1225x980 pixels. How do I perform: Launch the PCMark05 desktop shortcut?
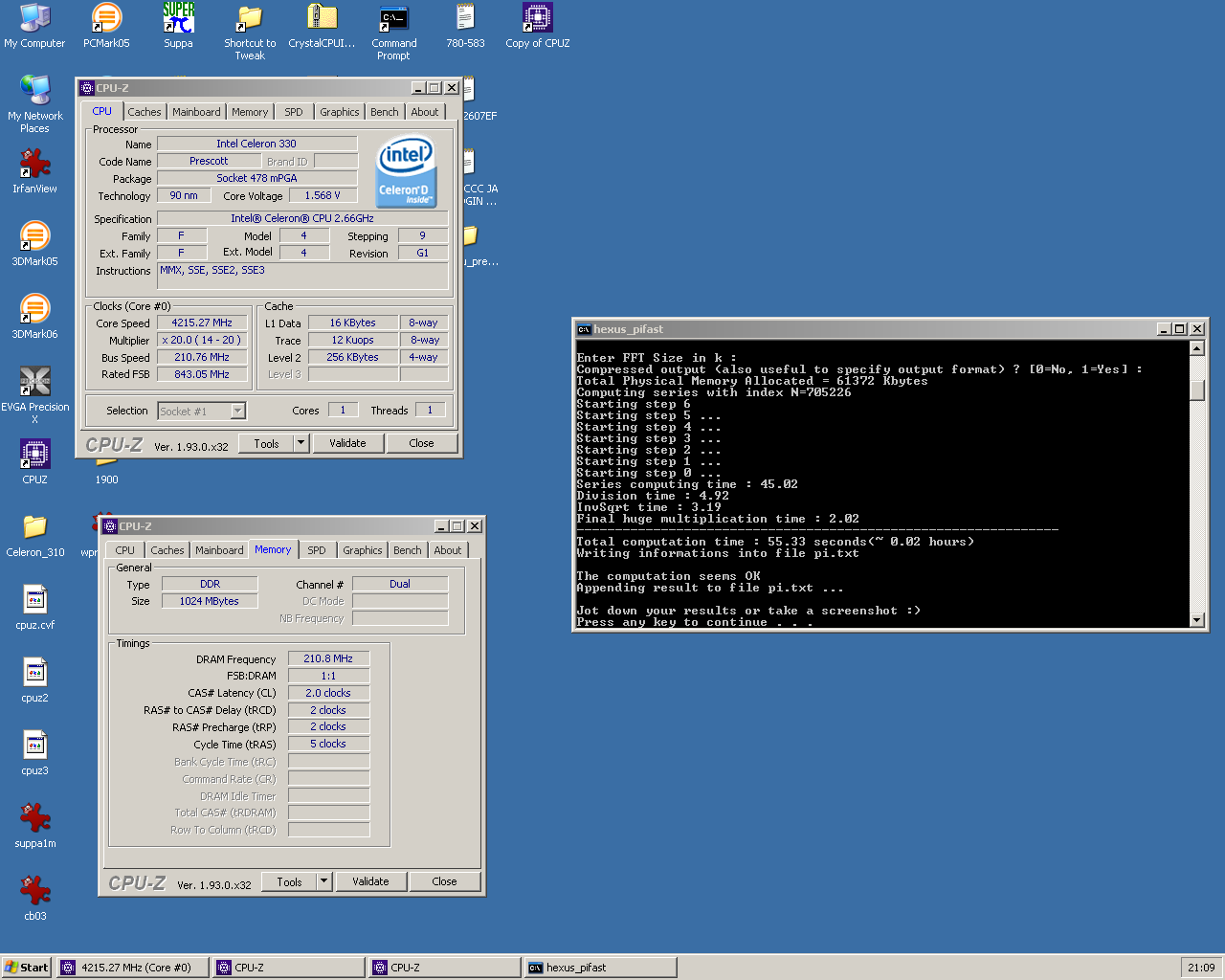(106, 26)
